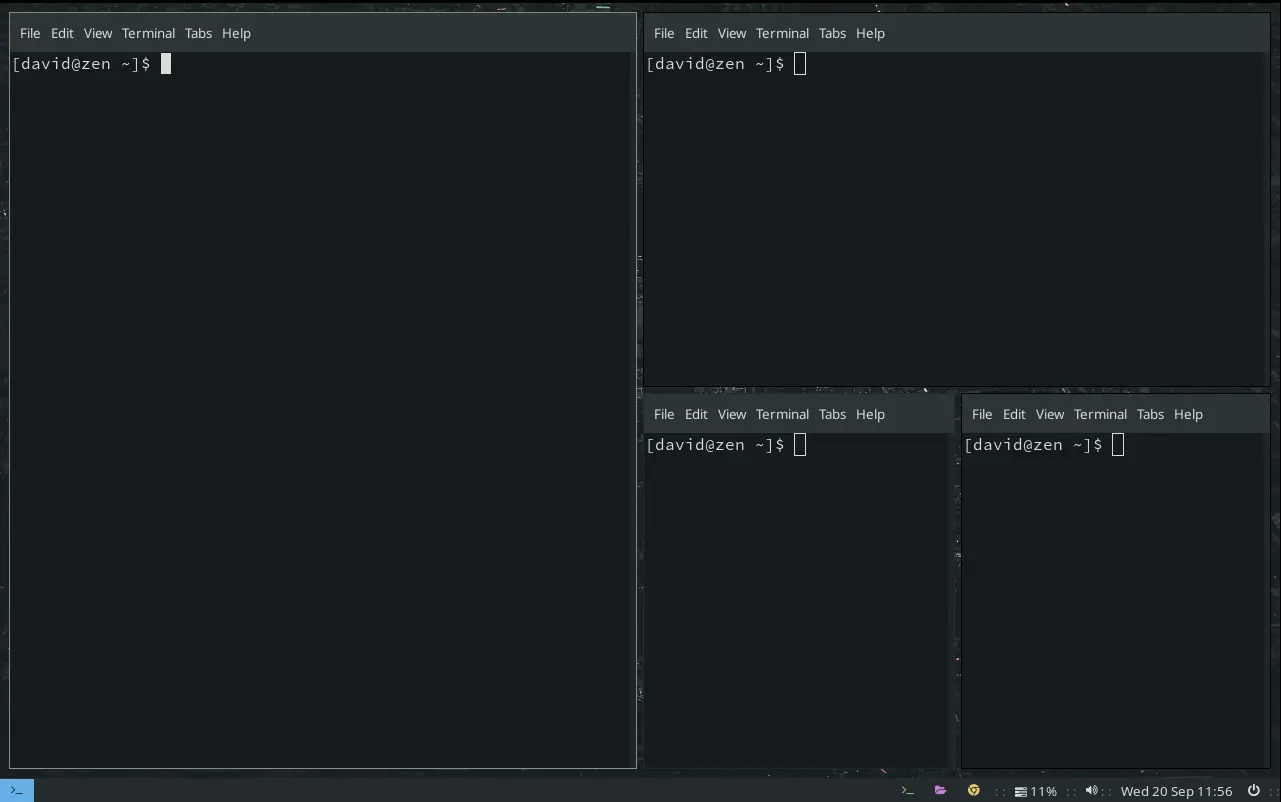Click the [david@zen ~]$ prompt in bottom-right terminal
The image size is (1281, 802).
(x=1034, y=445)
